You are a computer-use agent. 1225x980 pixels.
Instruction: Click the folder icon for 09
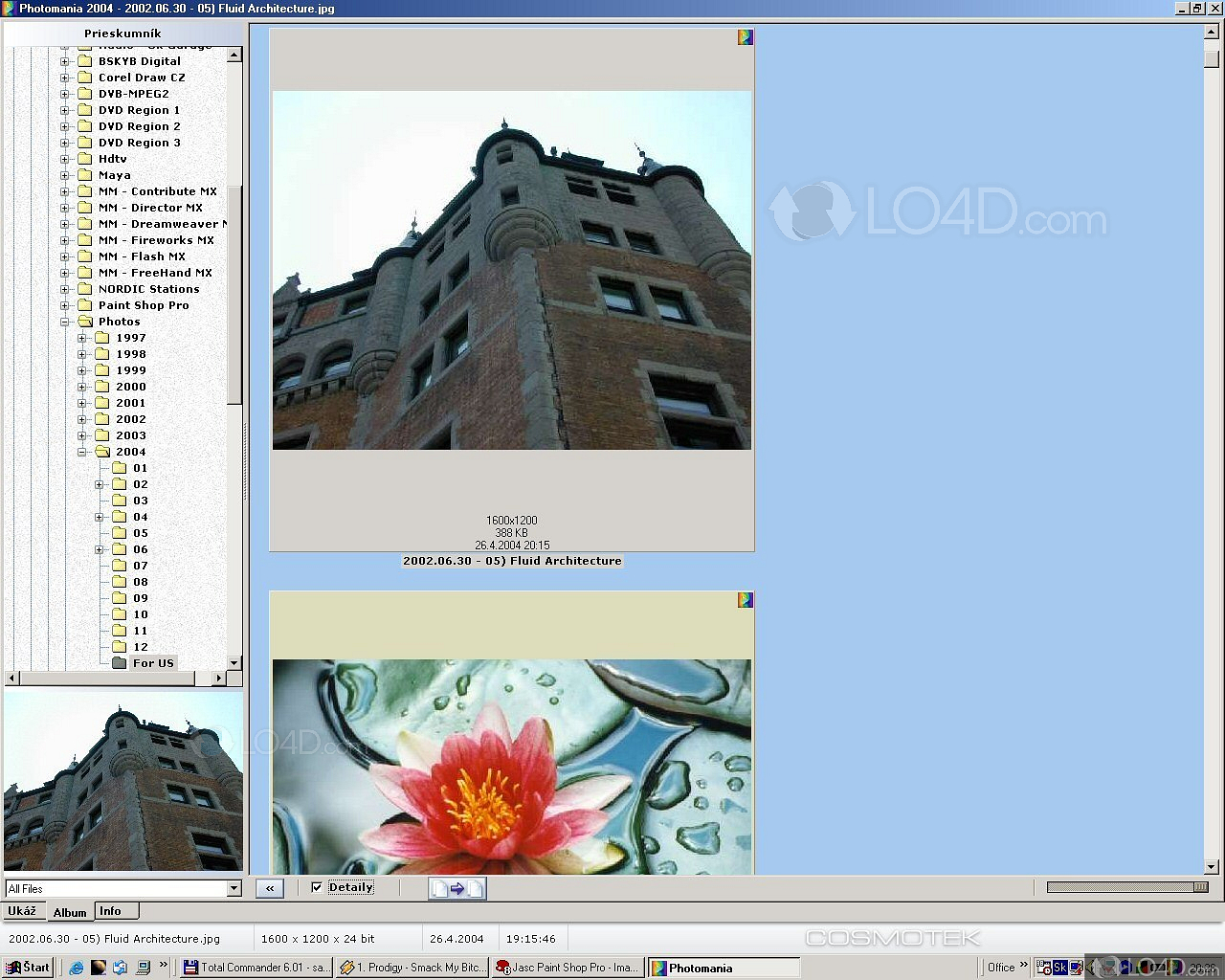(x=120, y=598)
